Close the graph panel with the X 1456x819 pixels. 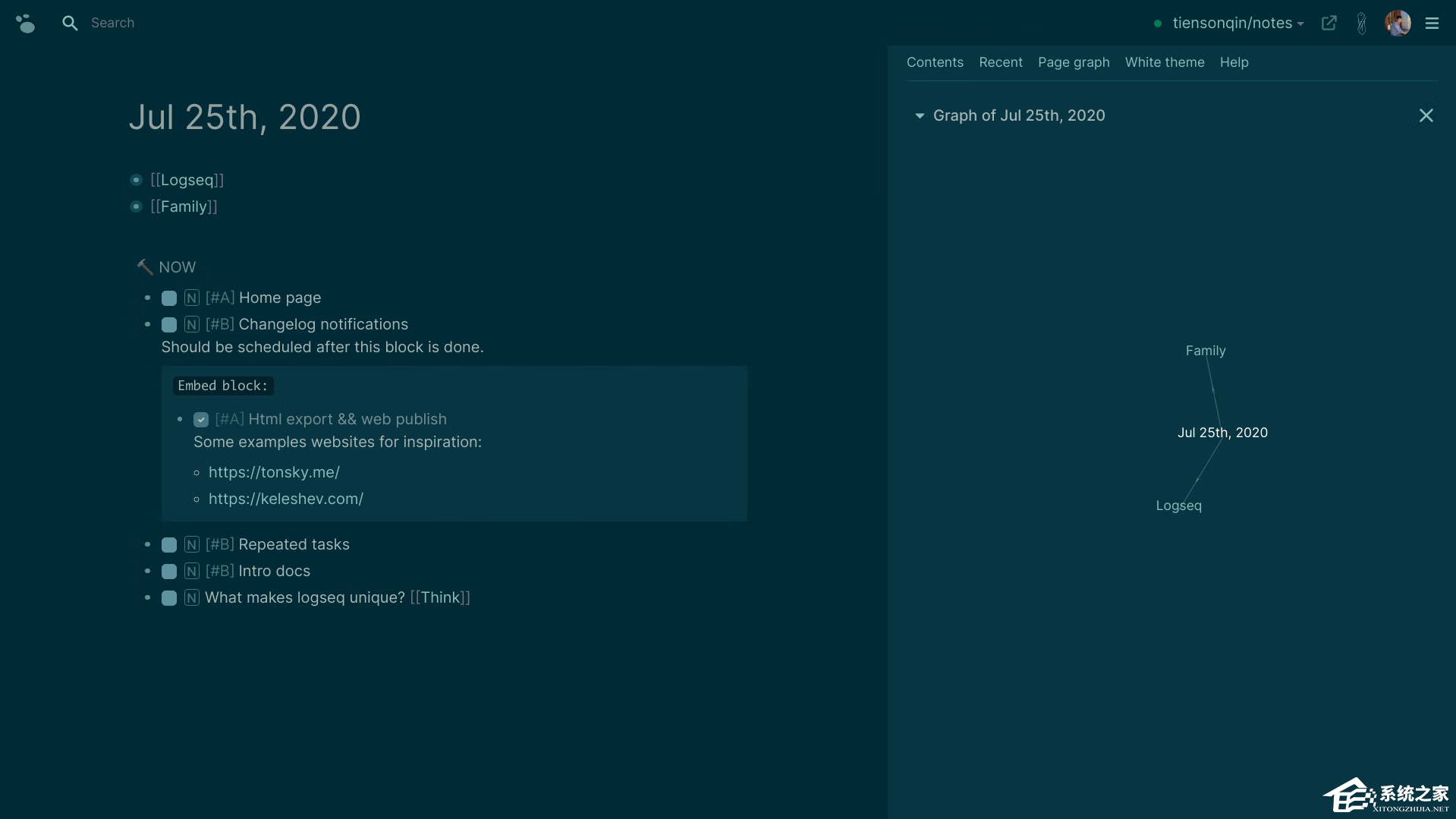pyautogui.click(x=1426, y=115)
